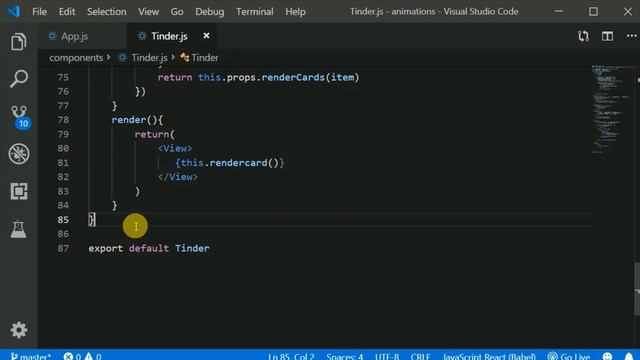The height and width of the screenshot is (360, 640).
Task: Open the File menu
Action: coord(40,11)
